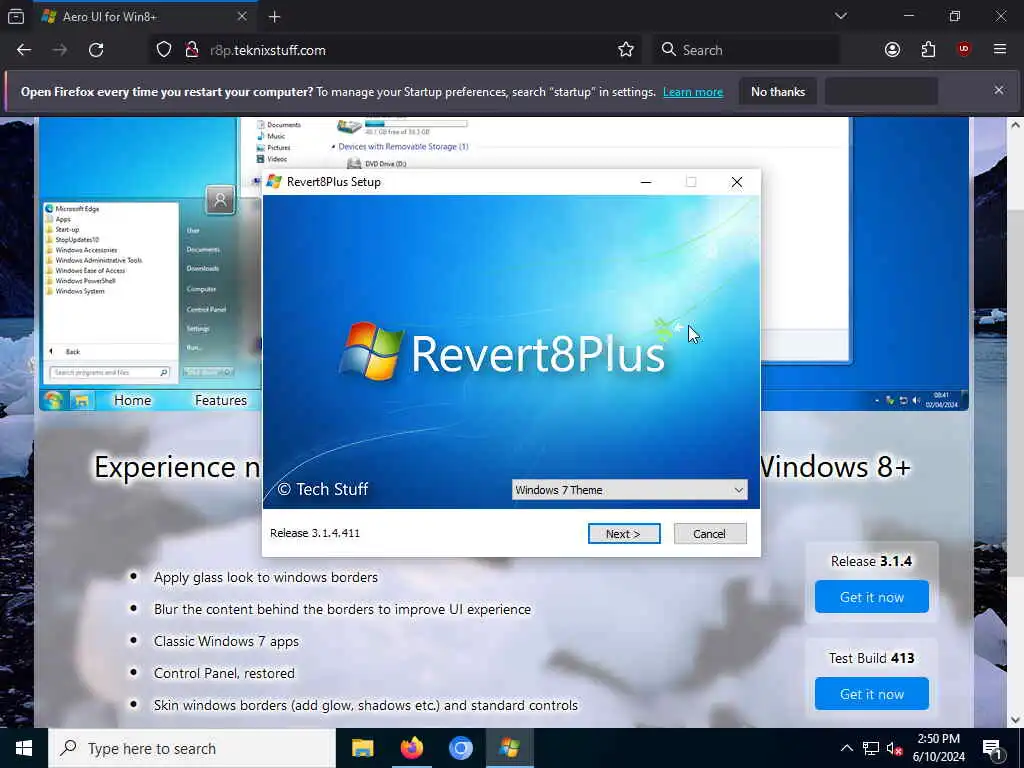Viewport: 1024px width, 768px height.
Task: Click the taskbar search box
Action: pyautogui.click(x=192, y=748)
